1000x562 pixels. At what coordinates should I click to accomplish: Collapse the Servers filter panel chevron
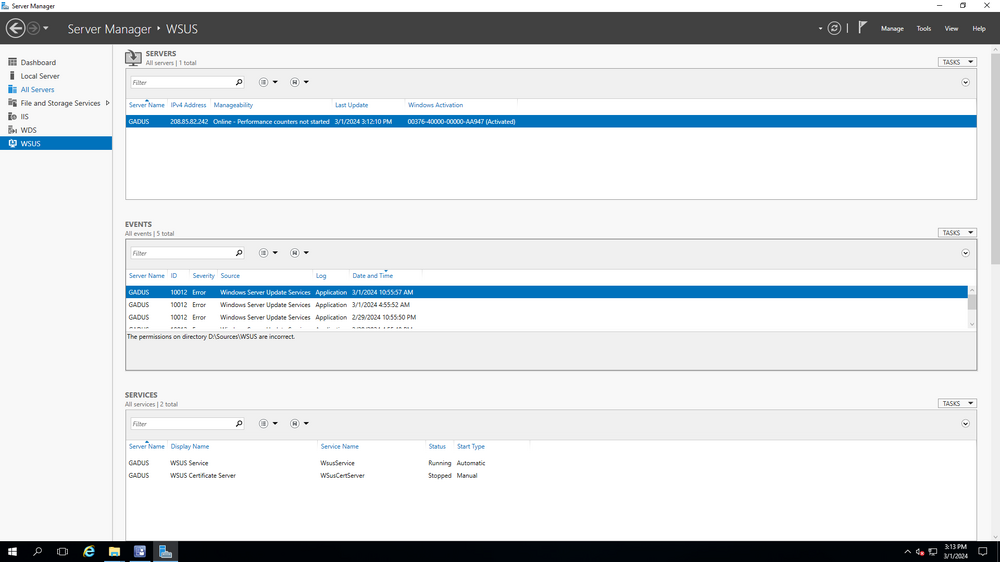(x=965, y=82)
